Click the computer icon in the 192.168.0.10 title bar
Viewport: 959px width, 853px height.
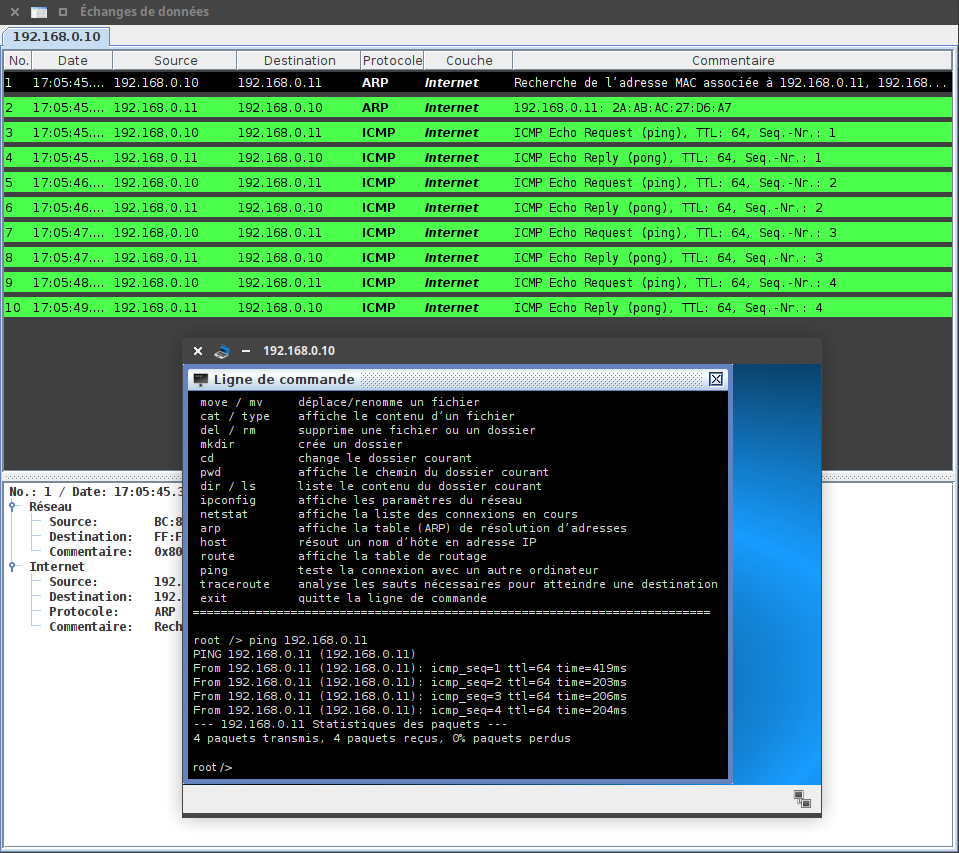(222, 351)
